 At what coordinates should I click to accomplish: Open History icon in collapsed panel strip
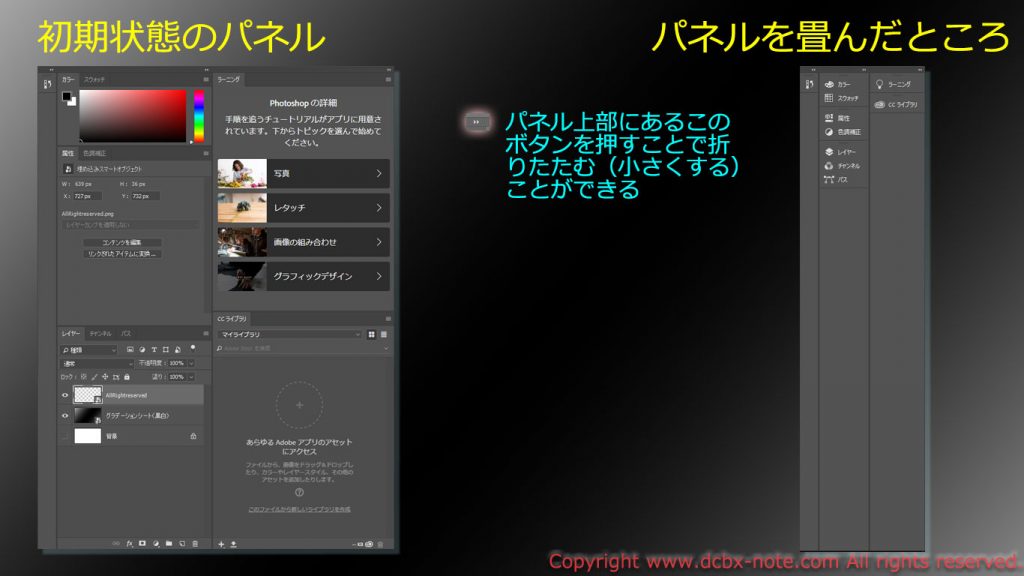(809, 84)
